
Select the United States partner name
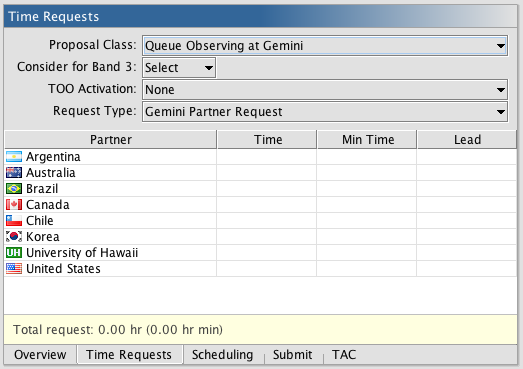point(63,269)
